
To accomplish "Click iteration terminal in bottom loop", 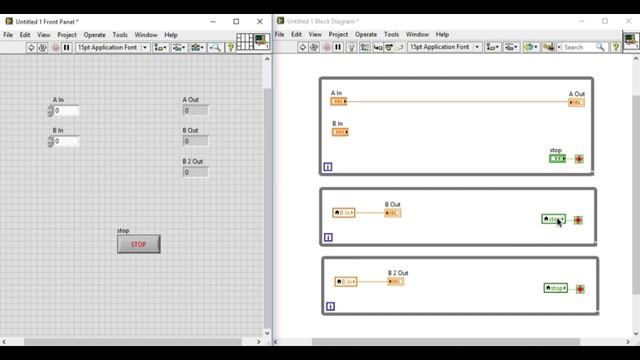I will pyautogui.click(x=330, y=306).
